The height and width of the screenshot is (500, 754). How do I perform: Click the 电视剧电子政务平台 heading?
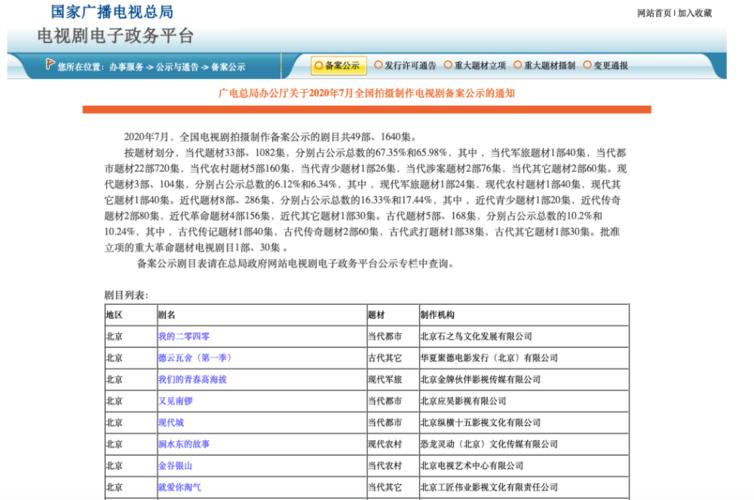coord(115,36)
